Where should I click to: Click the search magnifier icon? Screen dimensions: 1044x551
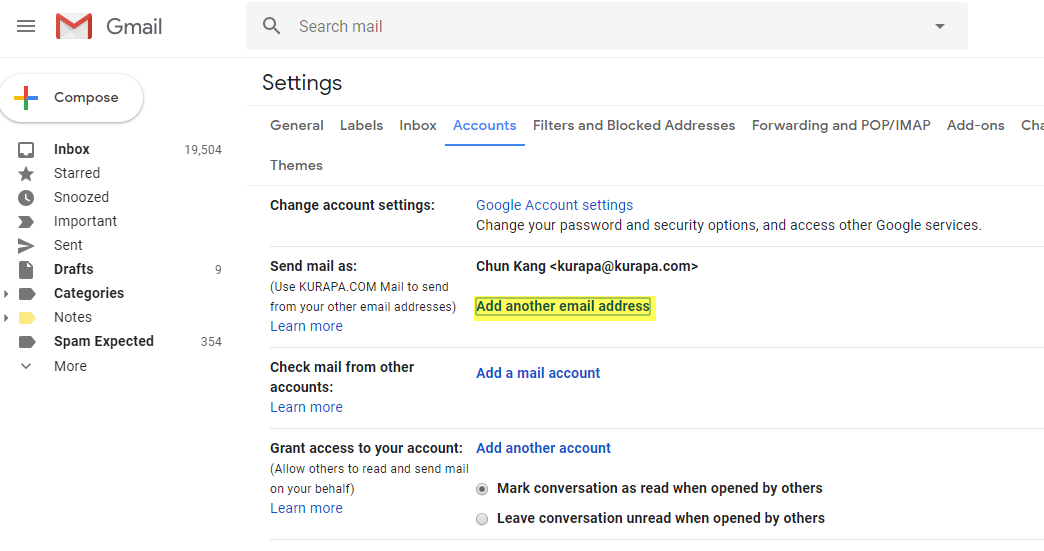tap(272, 26)
